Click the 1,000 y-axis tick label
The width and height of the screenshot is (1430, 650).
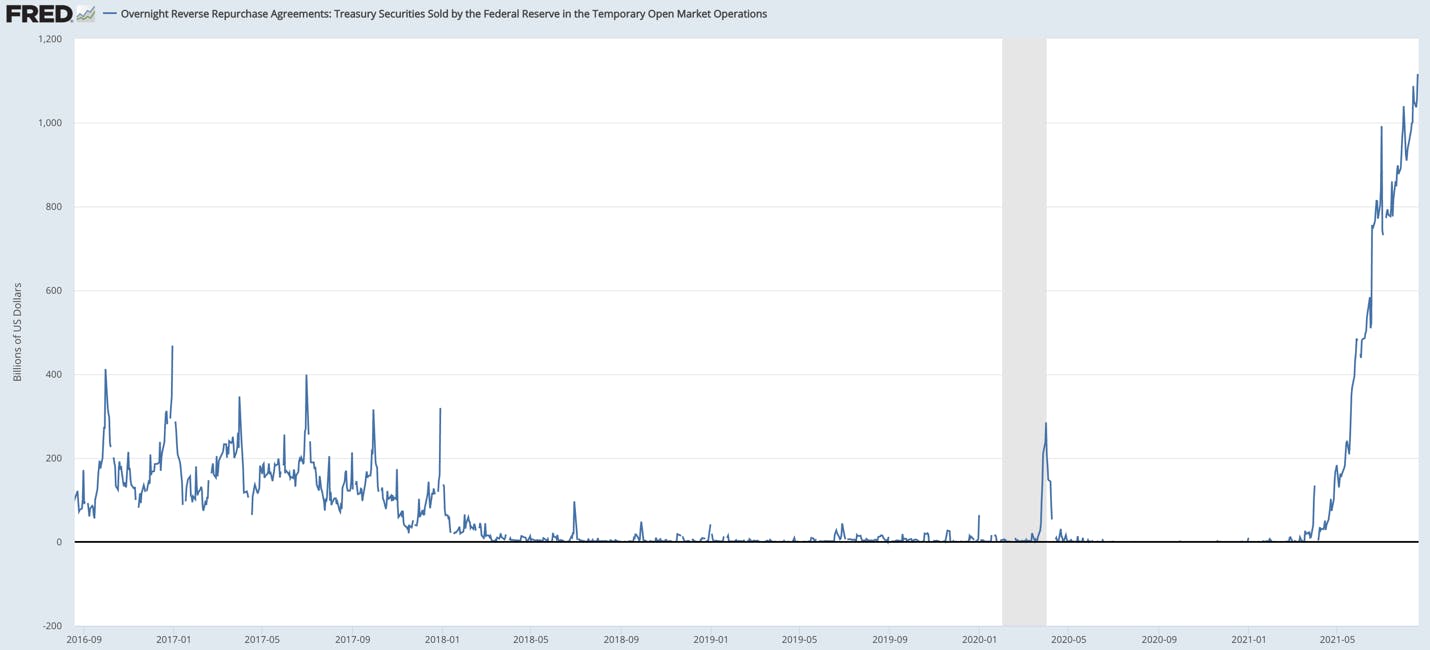[x=50, y=123]
